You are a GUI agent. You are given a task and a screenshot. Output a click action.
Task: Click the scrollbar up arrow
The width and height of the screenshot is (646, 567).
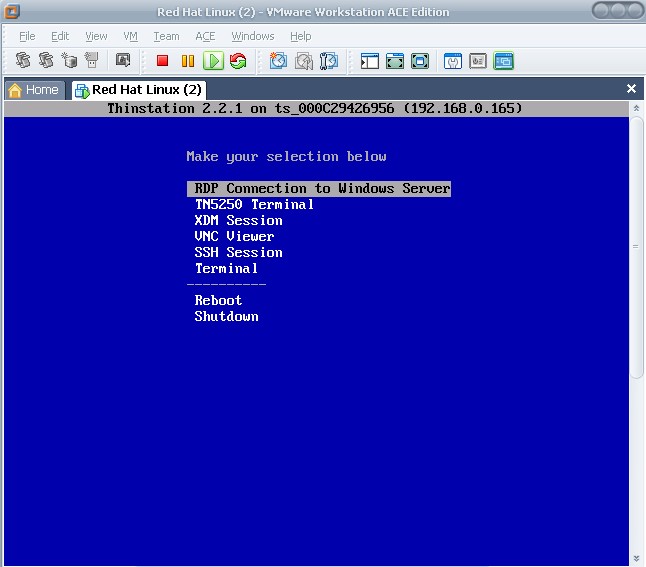(x=636, y=108)
